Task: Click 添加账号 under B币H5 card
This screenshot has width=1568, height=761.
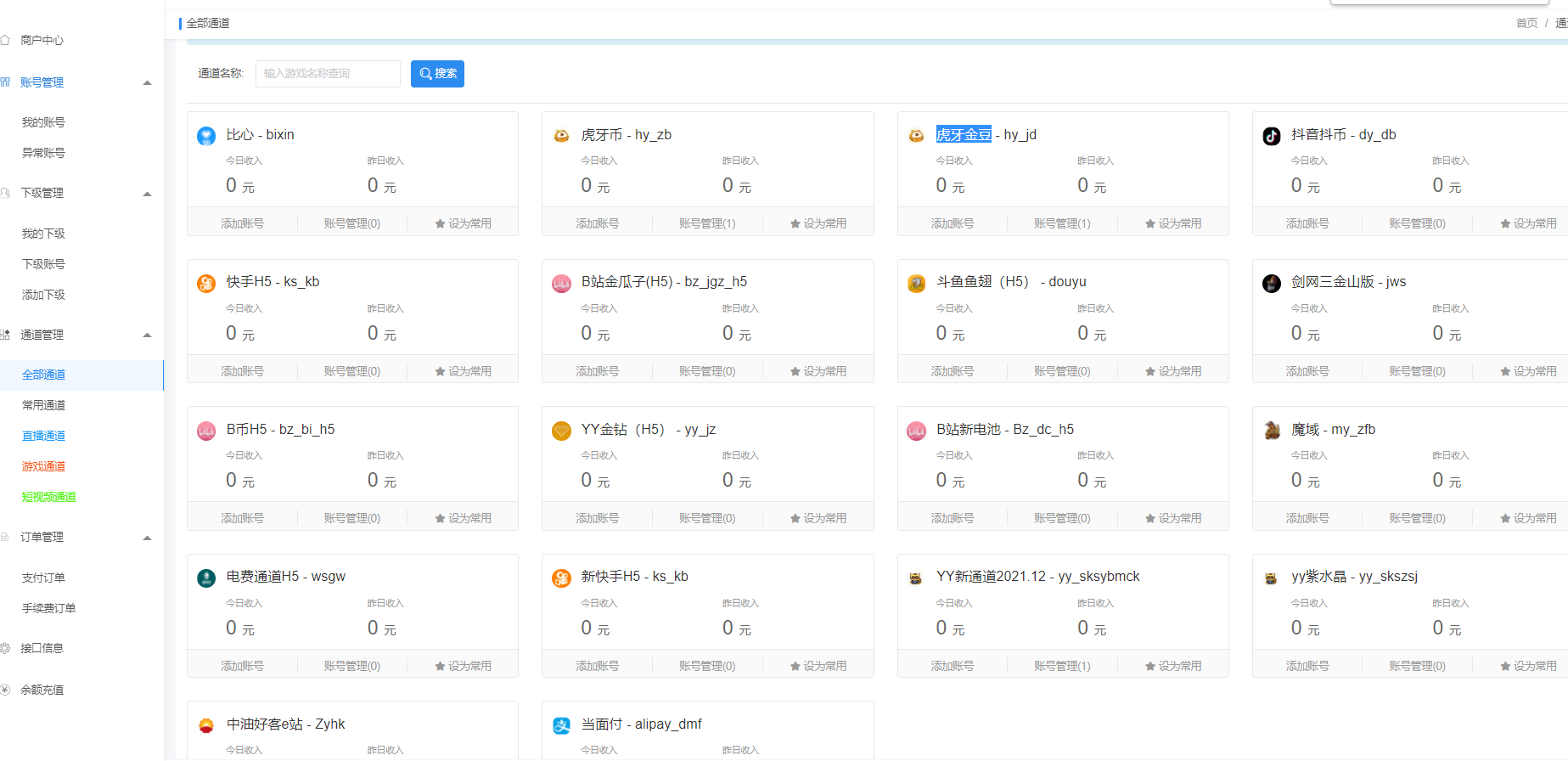Action: [242, 518]
